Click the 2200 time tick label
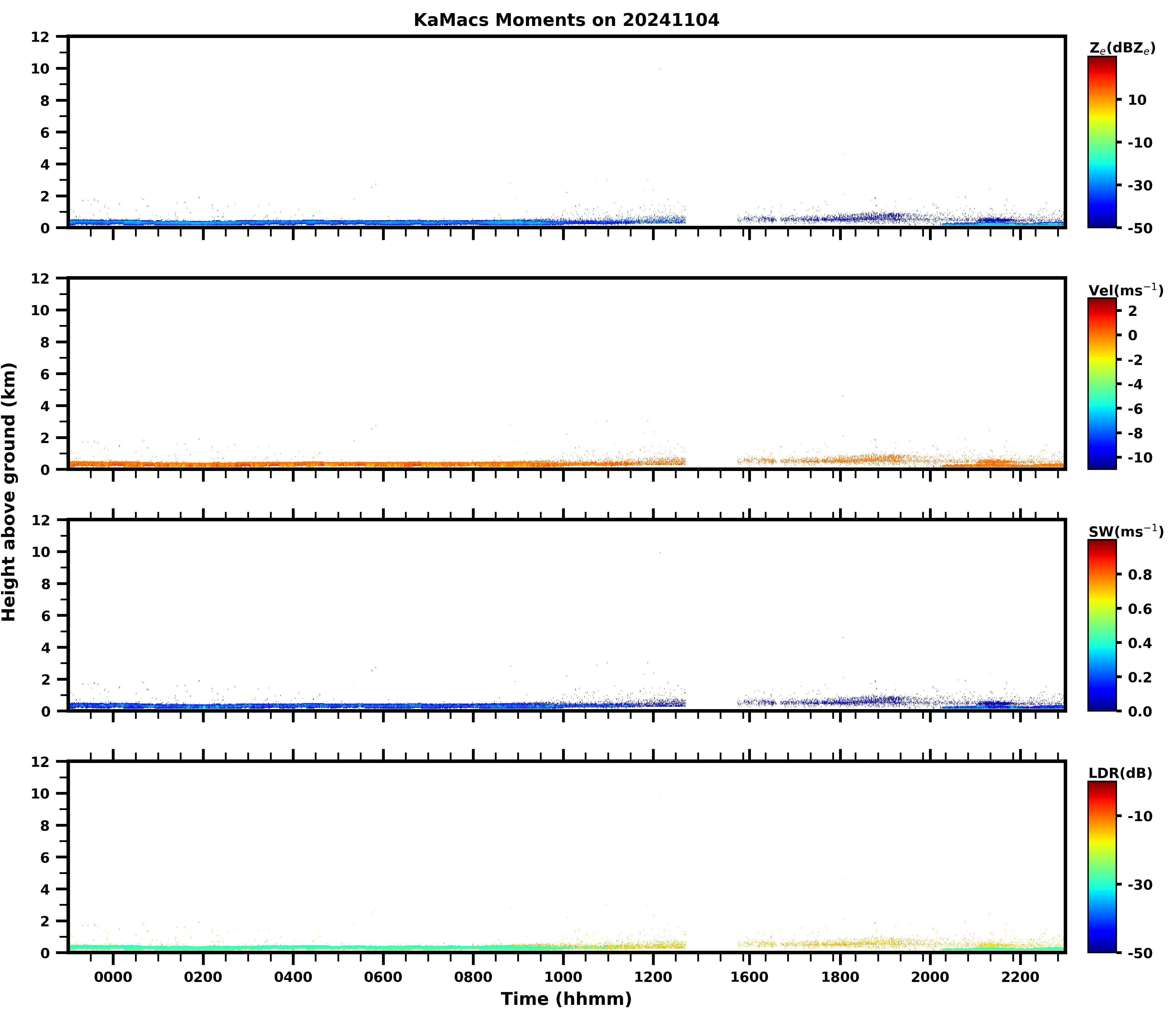Viewport: 1176px width, 1021px height. point(1020,978)
